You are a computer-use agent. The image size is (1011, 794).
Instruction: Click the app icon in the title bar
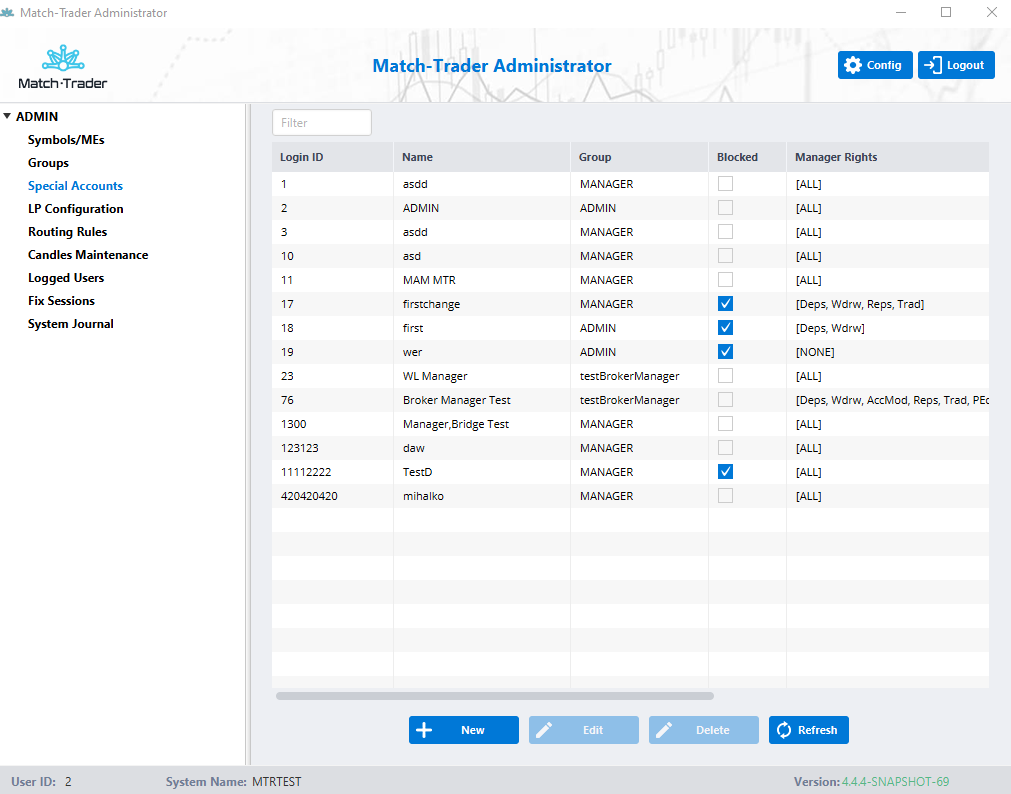pyautogui.click(x=7, y=12)
